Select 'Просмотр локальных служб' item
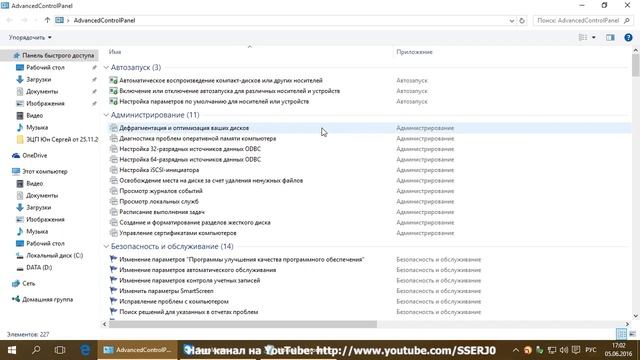 coord(159,202)
